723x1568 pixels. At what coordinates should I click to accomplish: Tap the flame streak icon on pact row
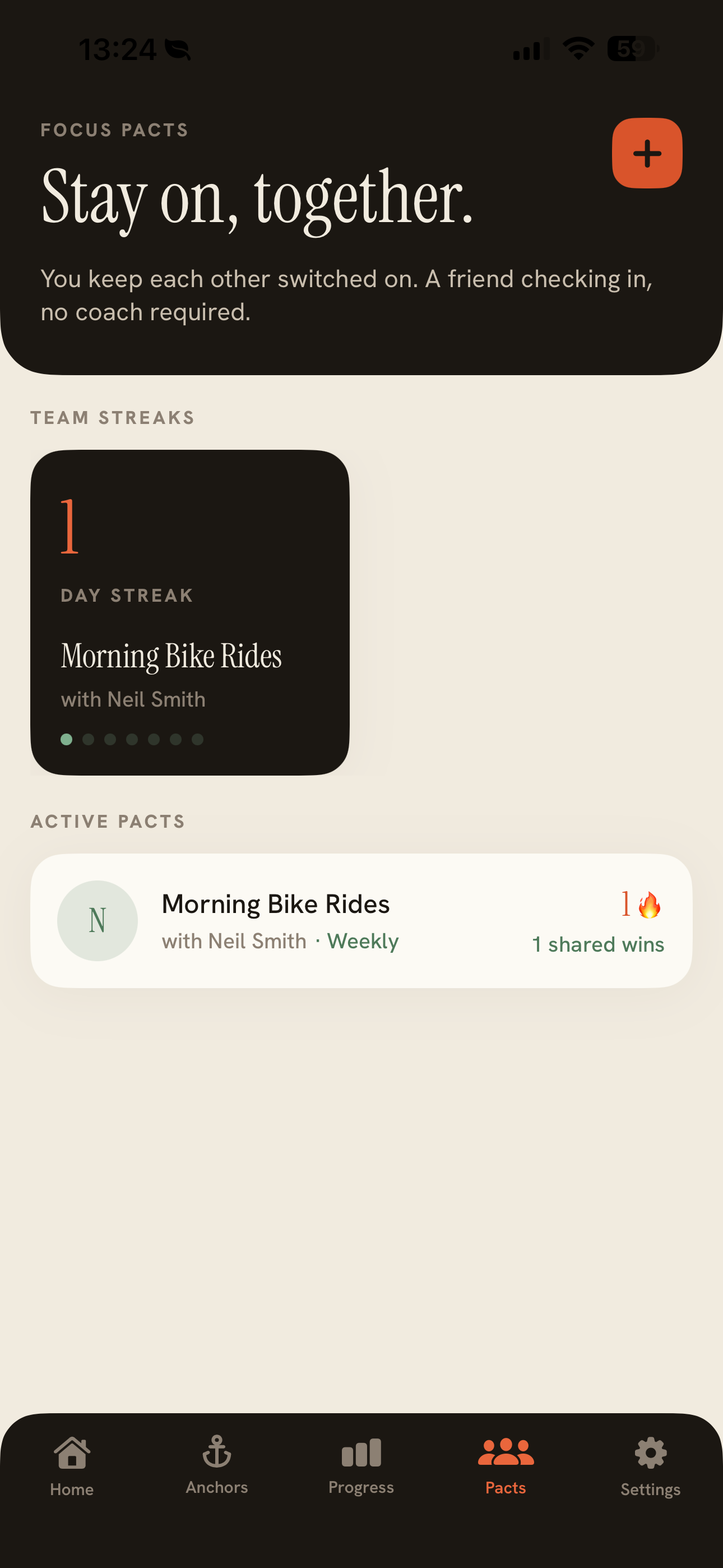pyautogui.click(x=650, y=905)
